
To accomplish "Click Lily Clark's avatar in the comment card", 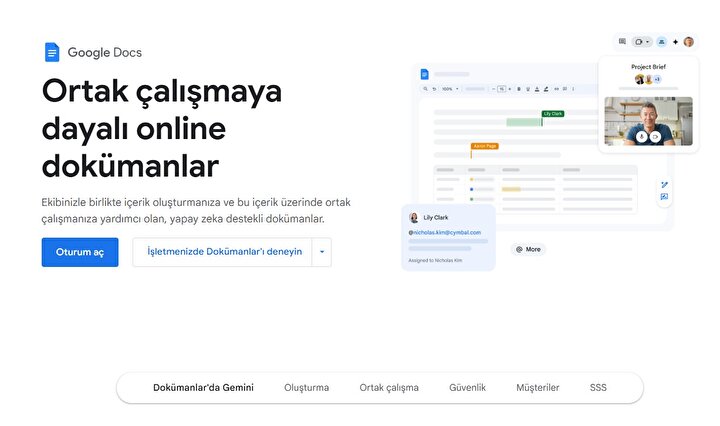I will pyautogui.click(x=414, y=218).
